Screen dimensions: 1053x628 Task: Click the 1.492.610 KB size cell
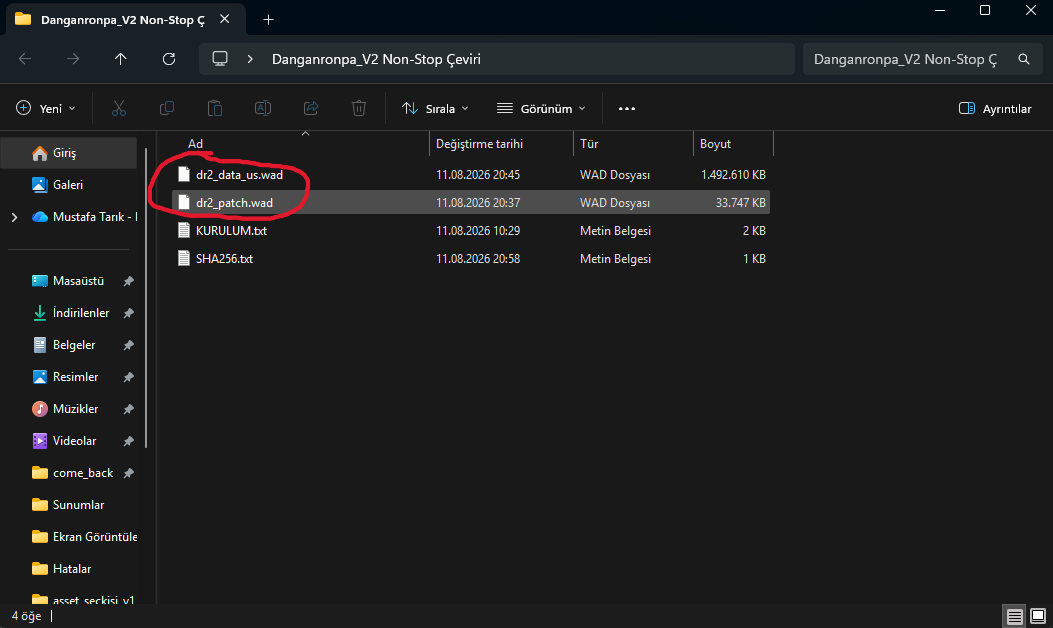[x=733, y=175]
